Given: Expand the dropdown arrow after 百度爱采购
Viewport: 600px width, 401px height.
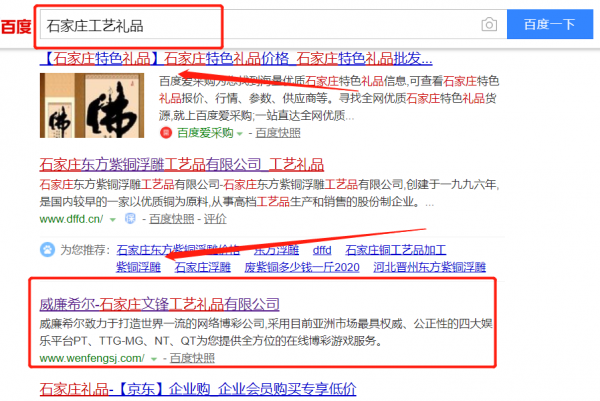Looking at the screenshot, I should click(x=240, y=134).
